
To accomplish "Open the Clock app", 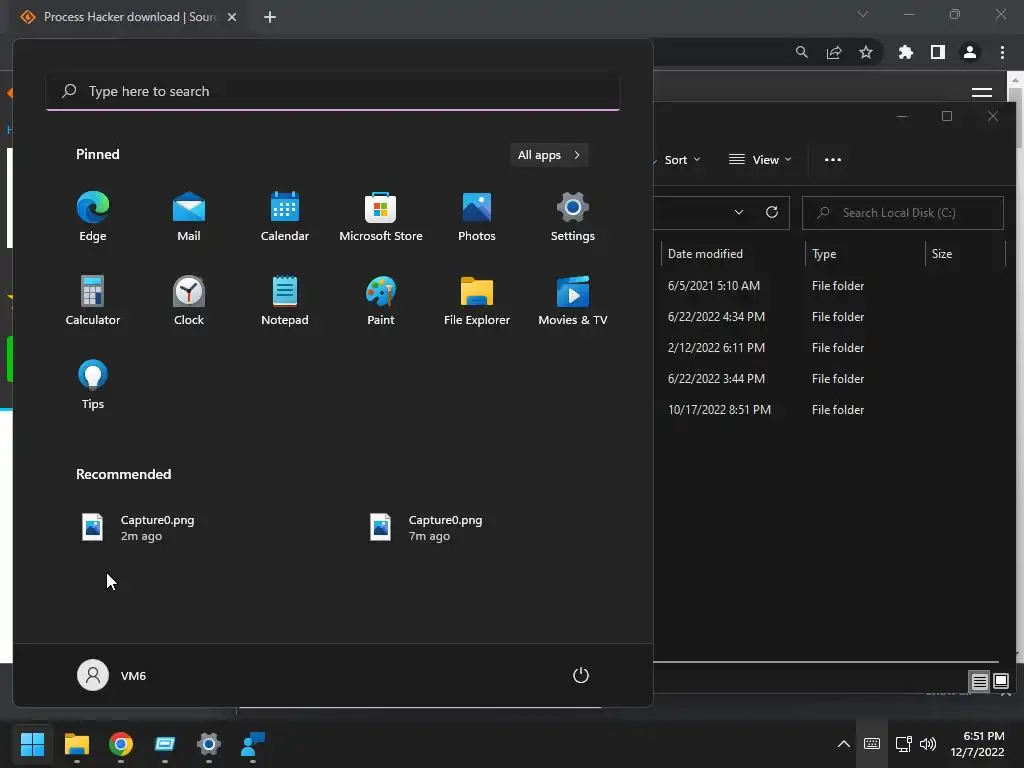I will pos(189,301).
